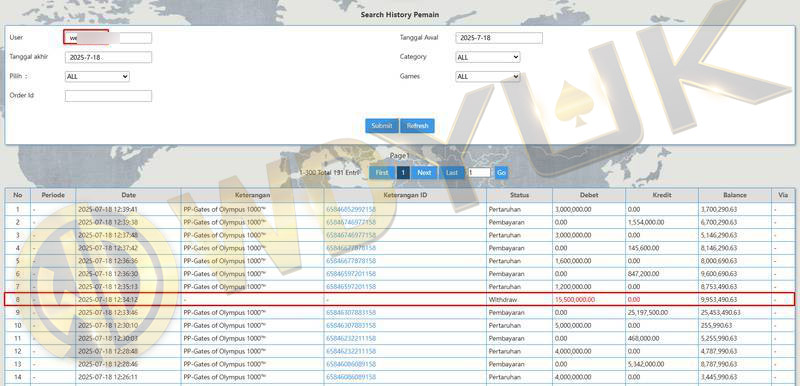Select page 1 in pagination
Screen dimensions: 800x386
point(403,173)
